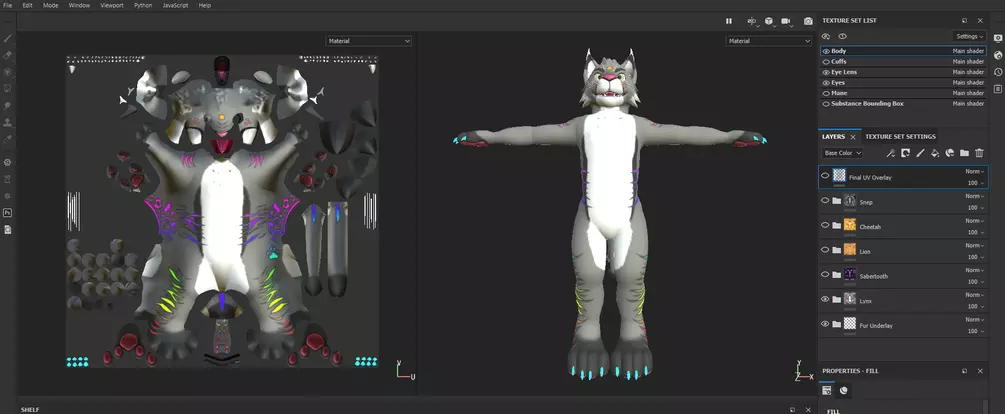Pause the viewport rendering

coord(729,21)
